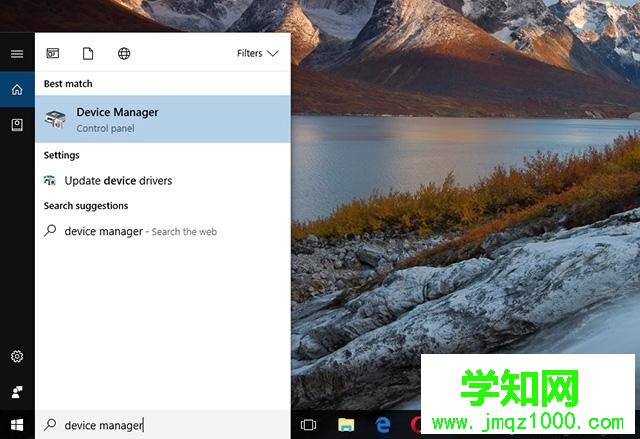Open Device Manager best match result
Image resolution: width=640 pixels, height=439 pixels.
point(163,119)
